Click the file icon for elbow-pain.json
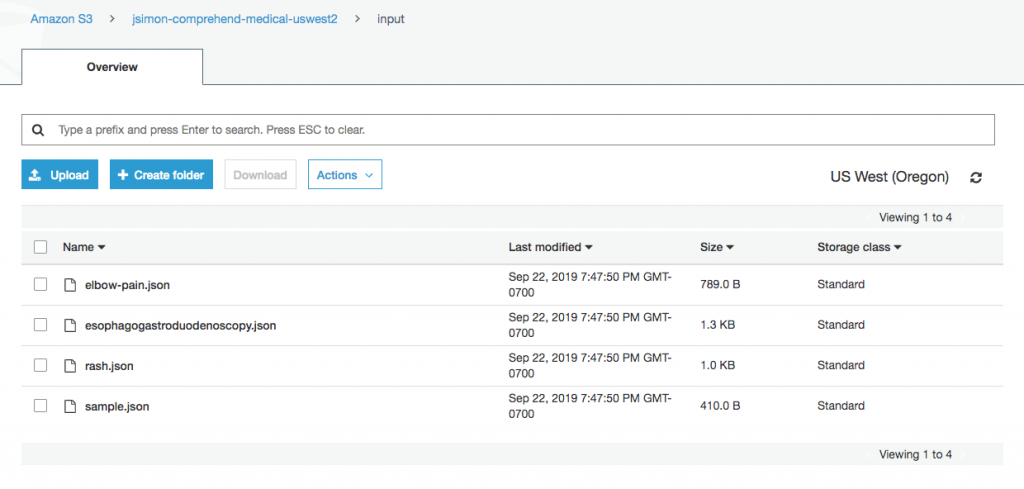The width and height of the screenshot is (1024, 489). (x=70, y=285)
